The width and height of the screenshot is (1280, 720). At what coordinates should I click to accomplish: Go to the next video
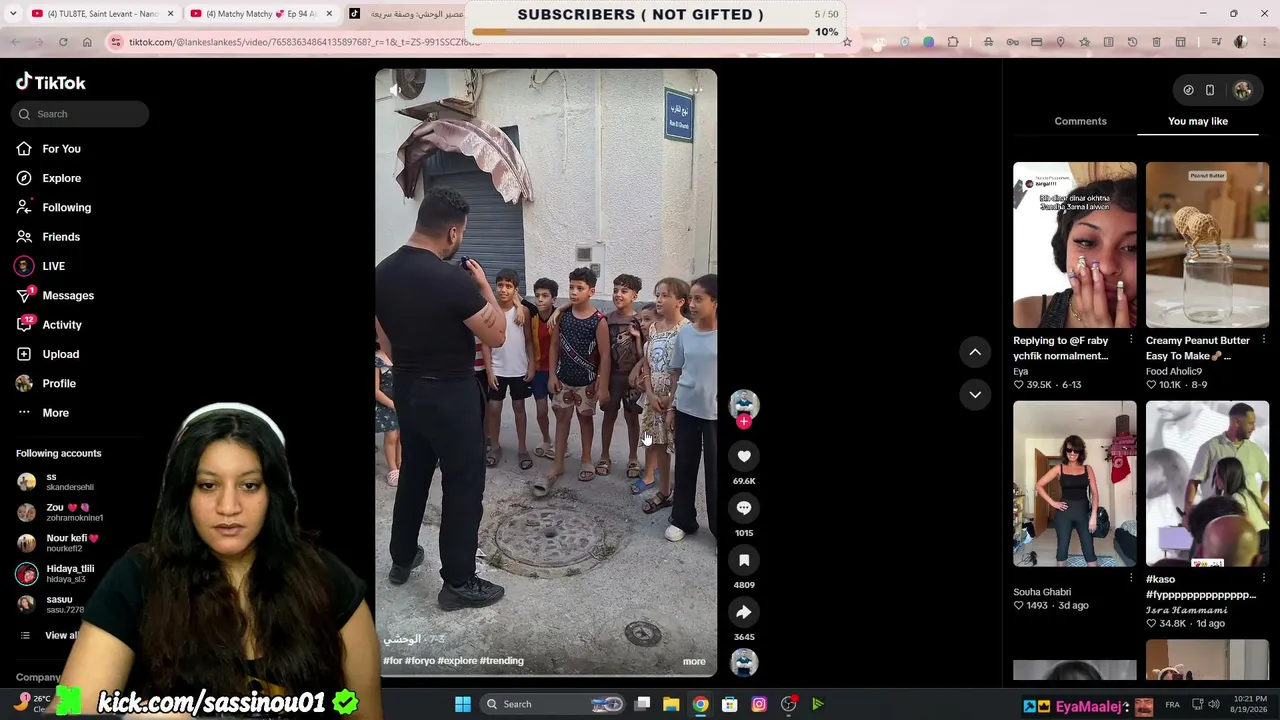[975, 395]
